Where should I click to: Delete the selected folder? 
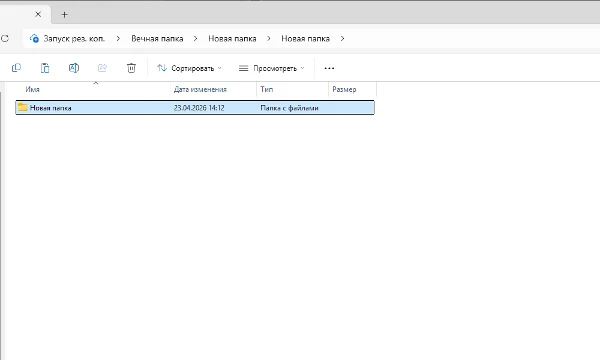coord(131,68)
